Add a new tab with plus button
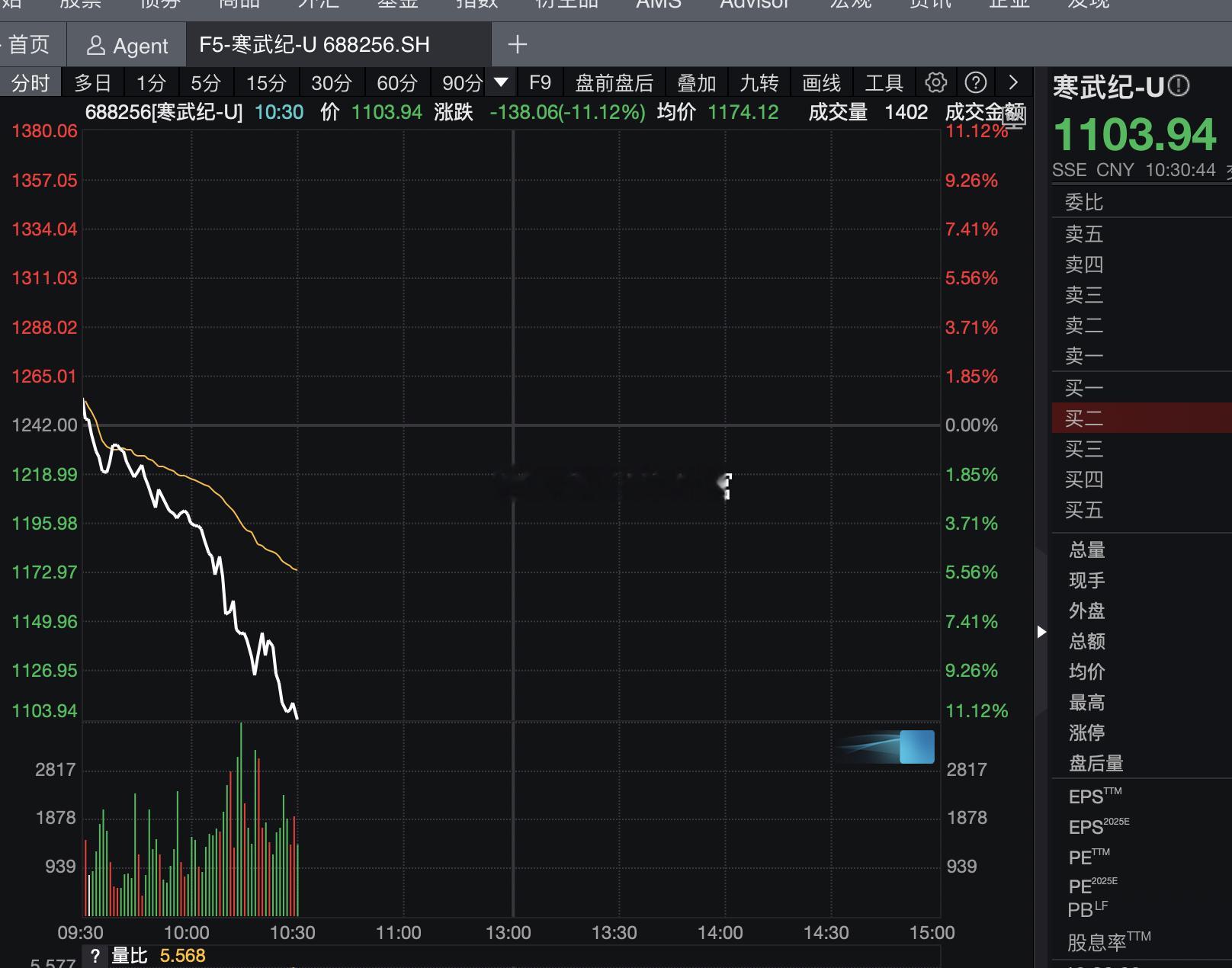Viewport: 1232px width, 968px height. click(x=517, y=45)
